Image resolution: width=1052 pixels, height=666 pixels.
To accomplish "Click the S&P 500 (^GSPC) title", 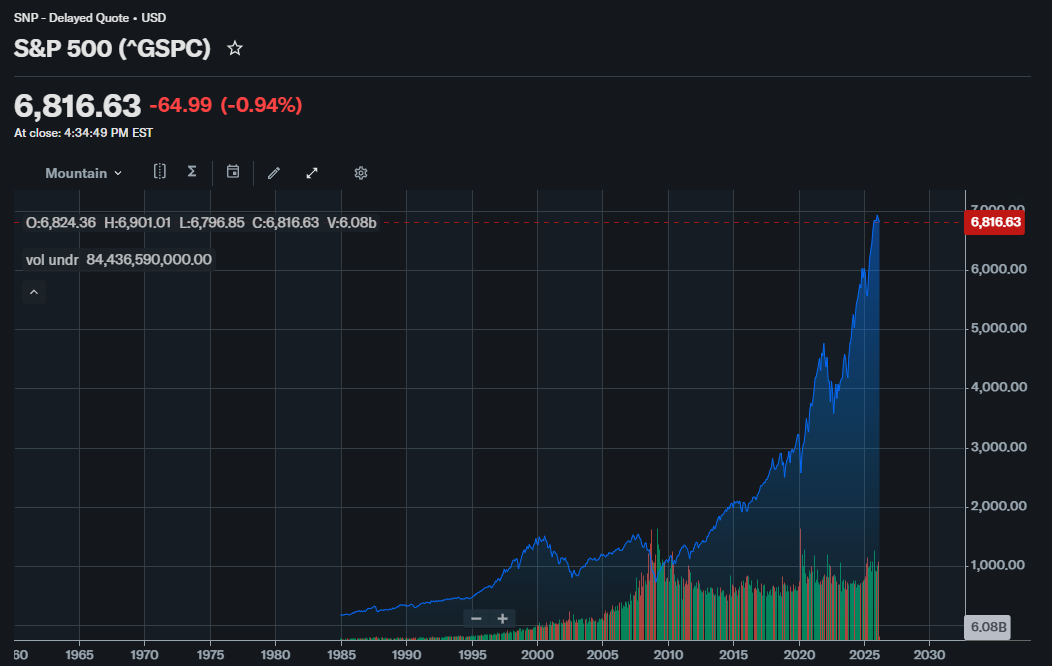I will (x=112, y=48).
